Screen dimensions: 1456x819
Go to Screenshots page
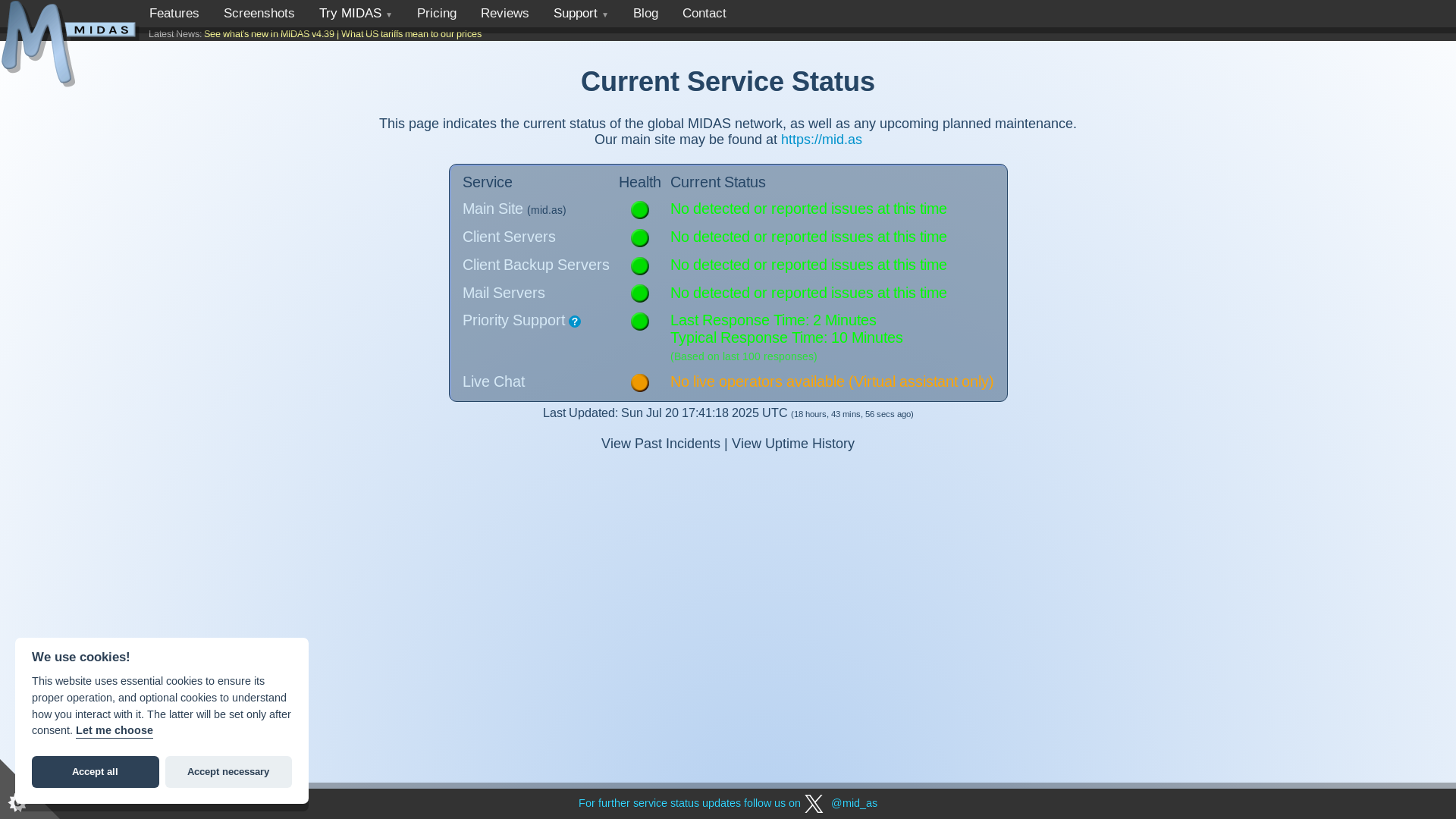pyautogui.click(x=259, y=14)
